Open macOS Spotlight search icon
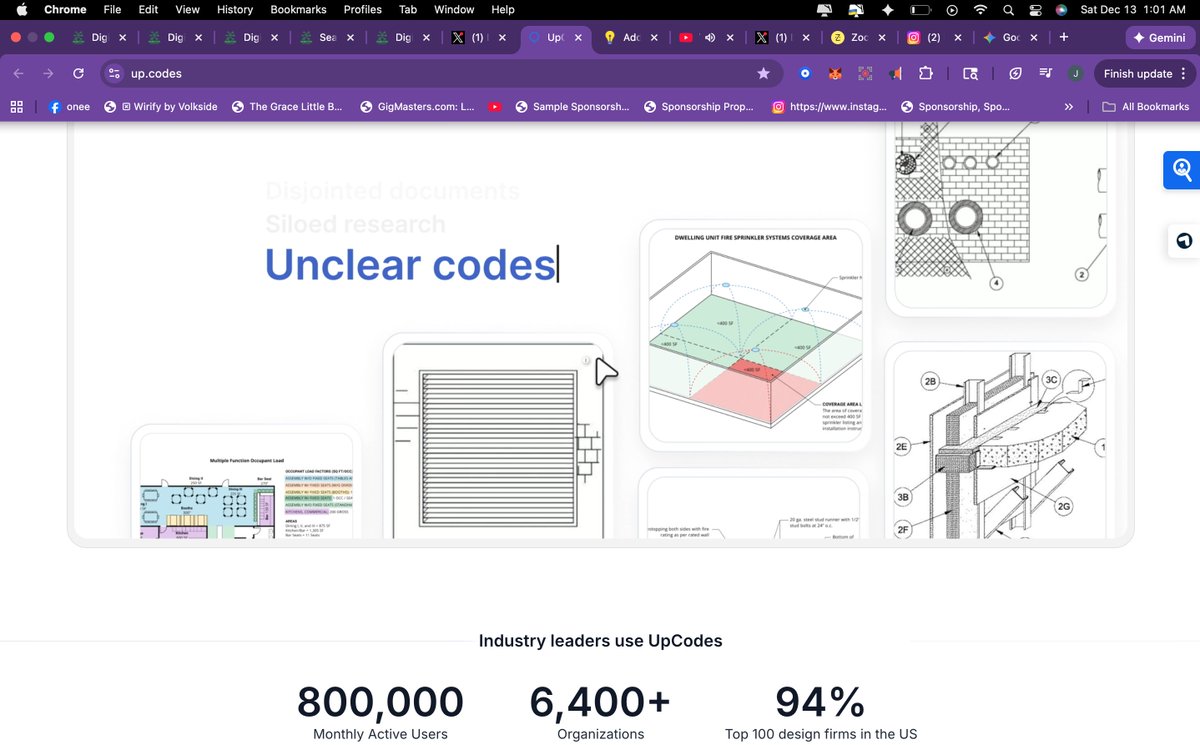Screen dimensions: 1200x745 [x=1008, y=9]
